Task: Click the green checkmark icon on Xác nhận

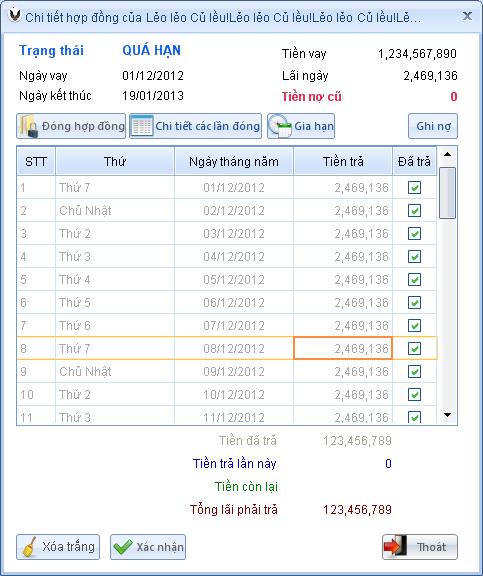Action: point(123,547)
